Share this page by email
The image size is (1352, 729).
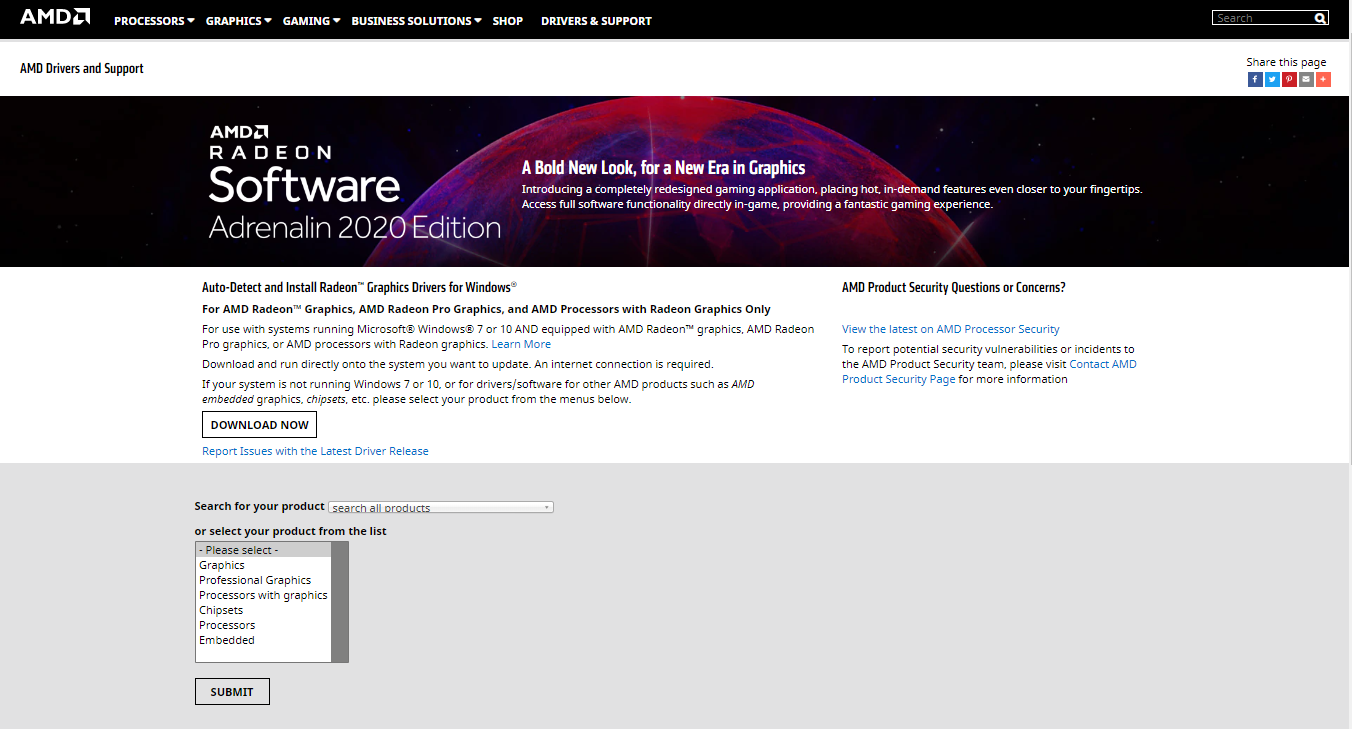(x=1306, y=80)
